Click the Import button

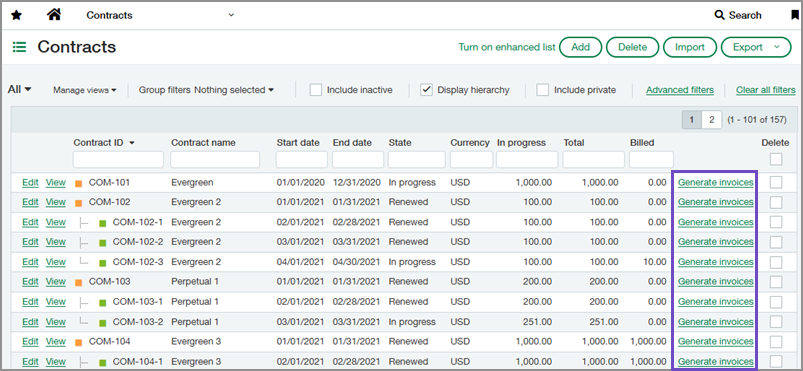(x=690, y=47)
